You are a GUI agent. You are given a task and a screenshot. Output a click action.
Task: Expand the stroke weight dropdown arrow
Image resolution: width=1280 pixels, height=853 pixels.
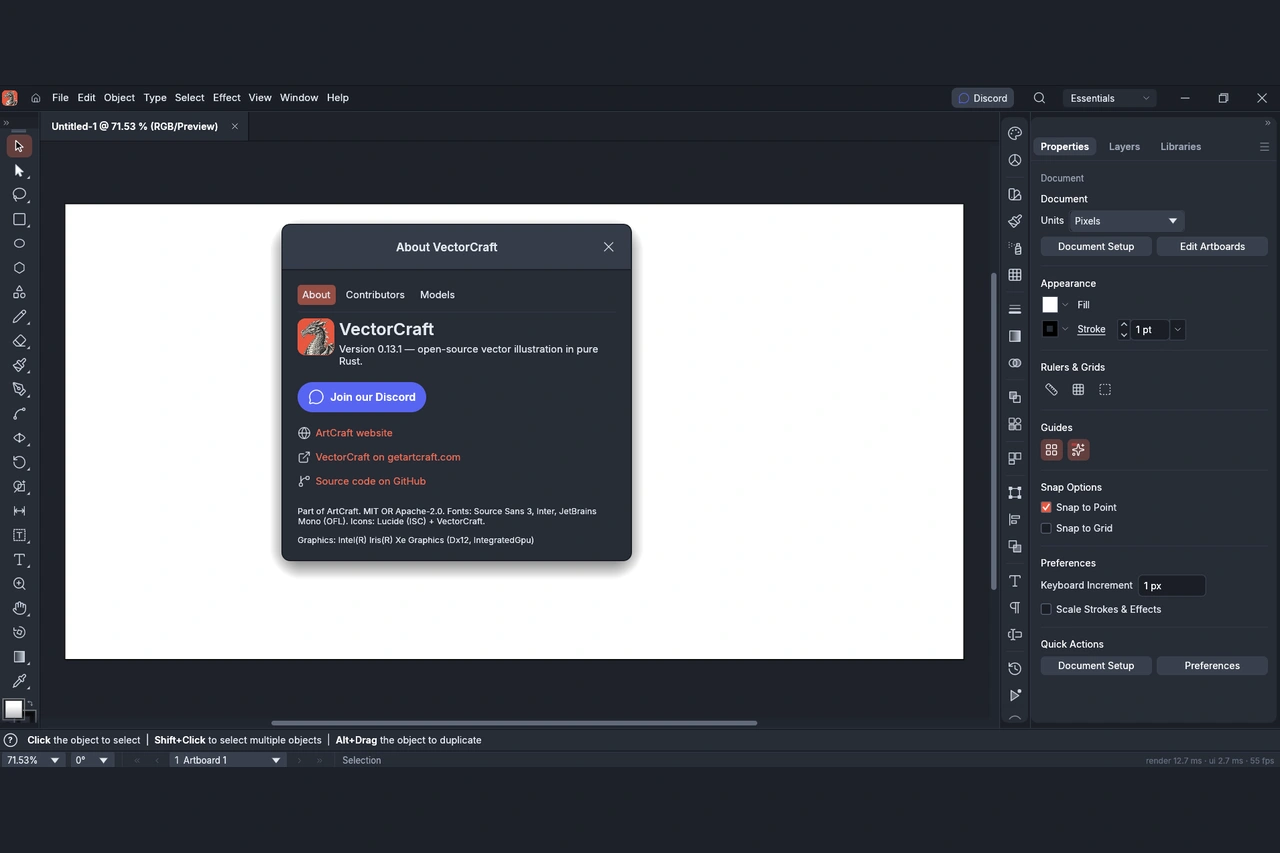pyautogui.click(x=1177, y=330)
